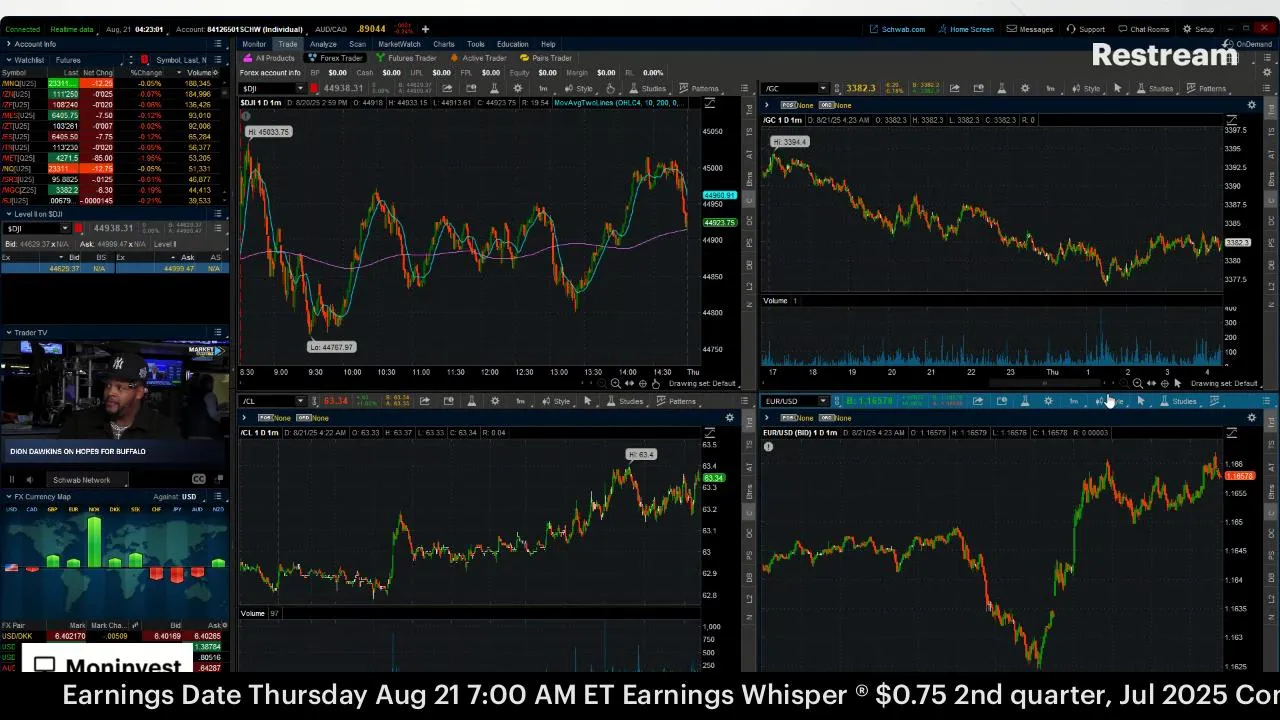This screenshot has width=1280, height=720.
Task: Add a new quote with the plus icon
Action: [x=425, y=29]
